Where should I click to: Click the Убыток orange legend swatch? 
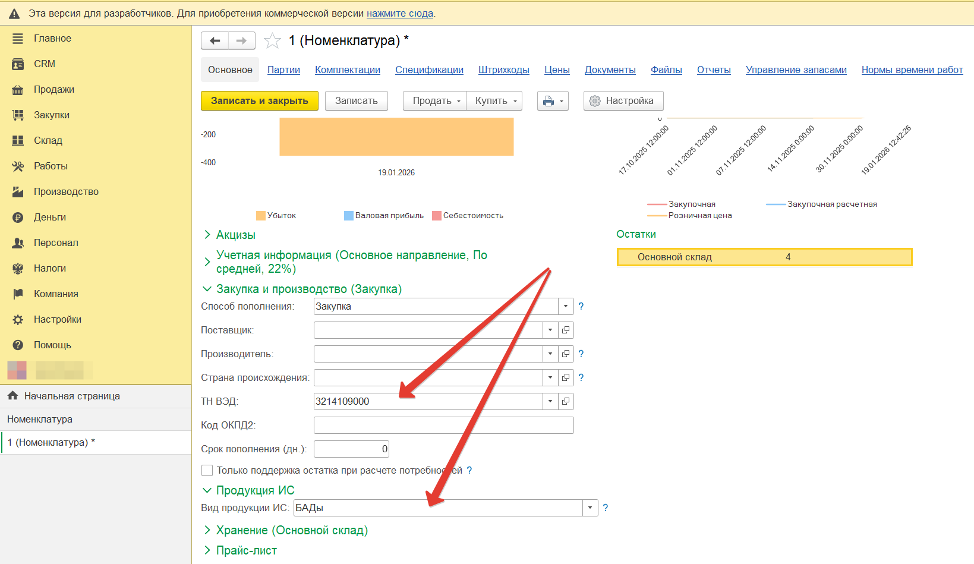261,215
